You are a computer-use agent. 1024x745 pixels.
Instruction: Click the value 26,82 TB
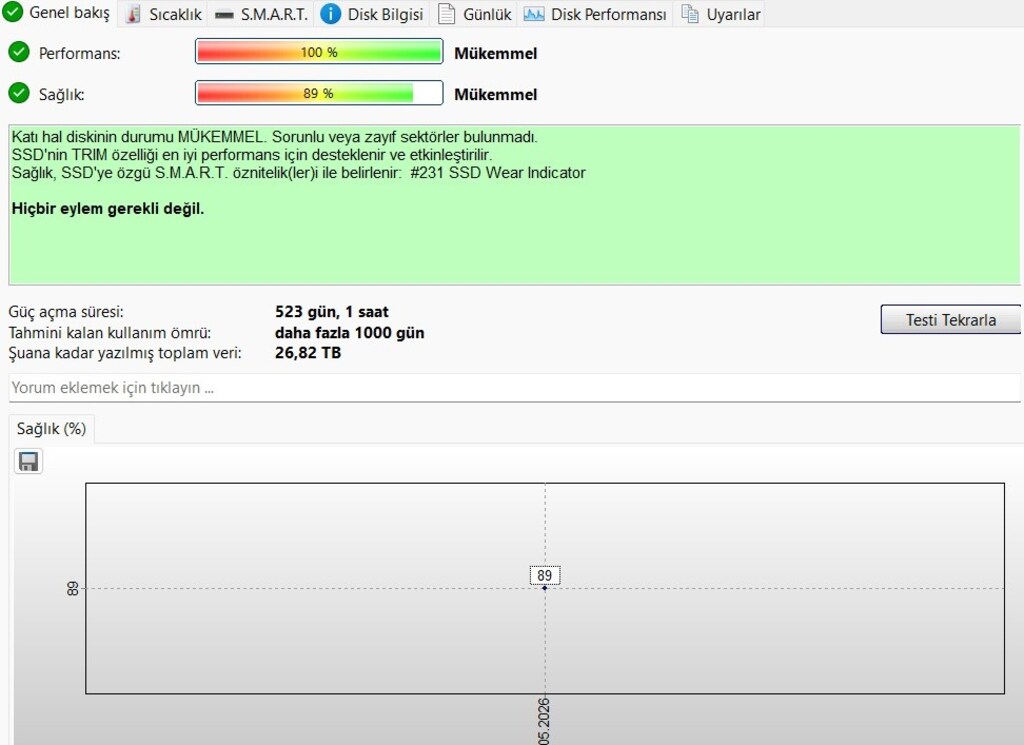[308, 353]
